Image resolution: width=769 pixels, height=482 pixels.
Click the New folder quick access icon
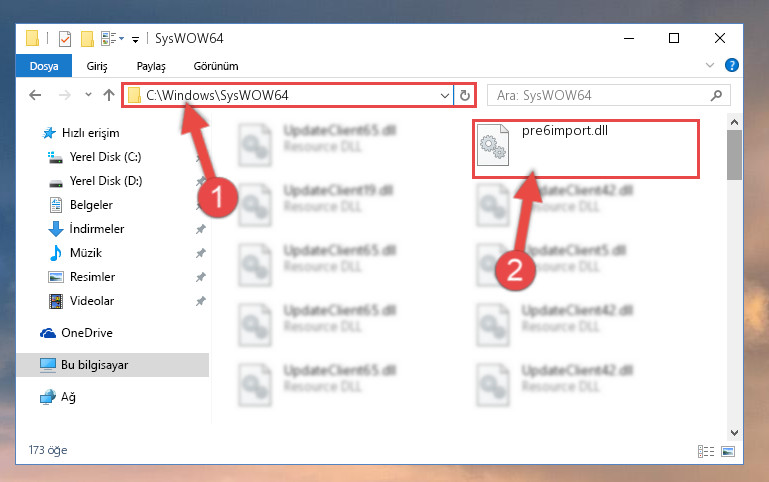pyautogui.click(x=87, y=38)
